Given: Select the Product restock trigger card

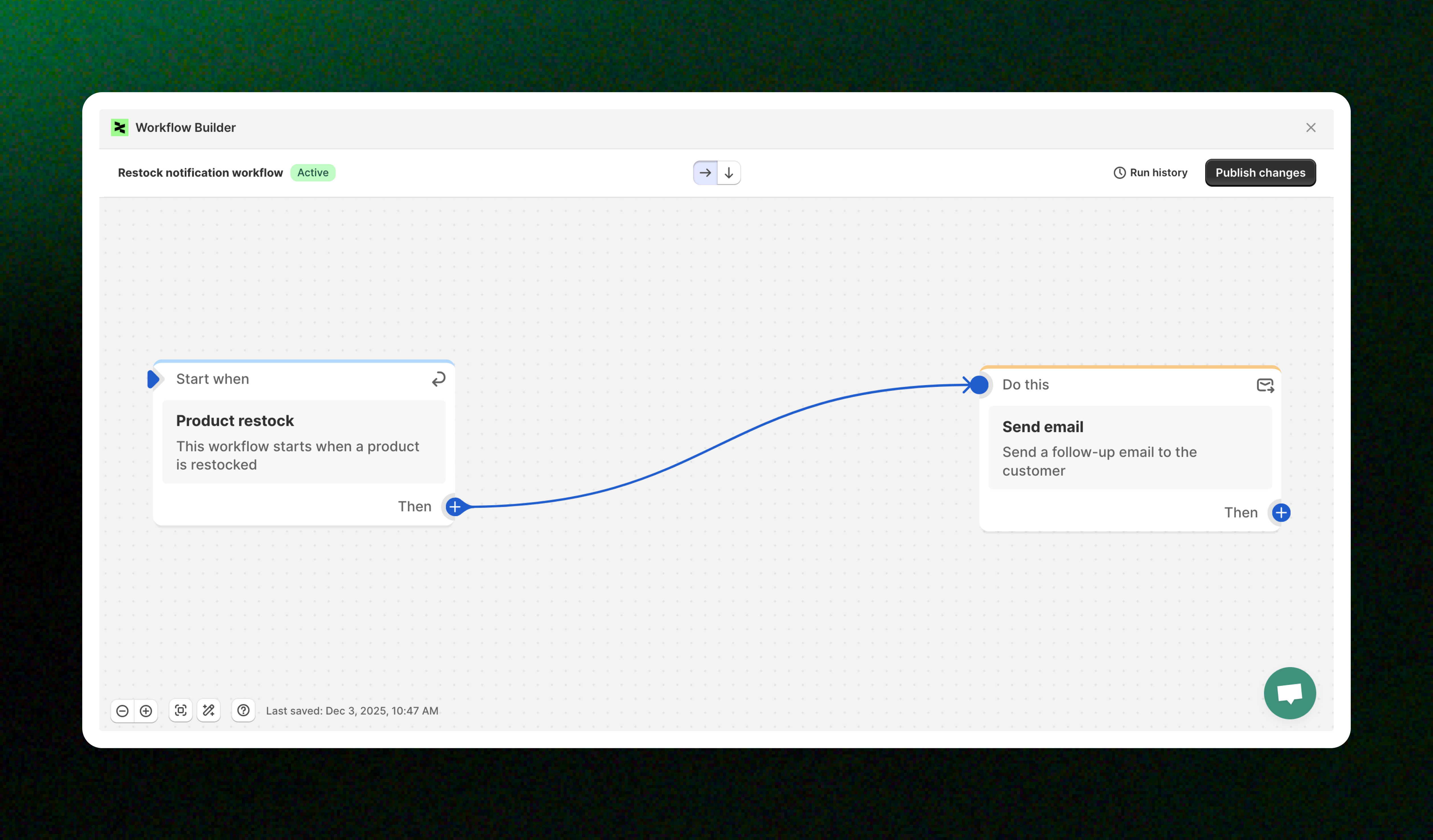Looking at the screenshot, I should (304, 441).
